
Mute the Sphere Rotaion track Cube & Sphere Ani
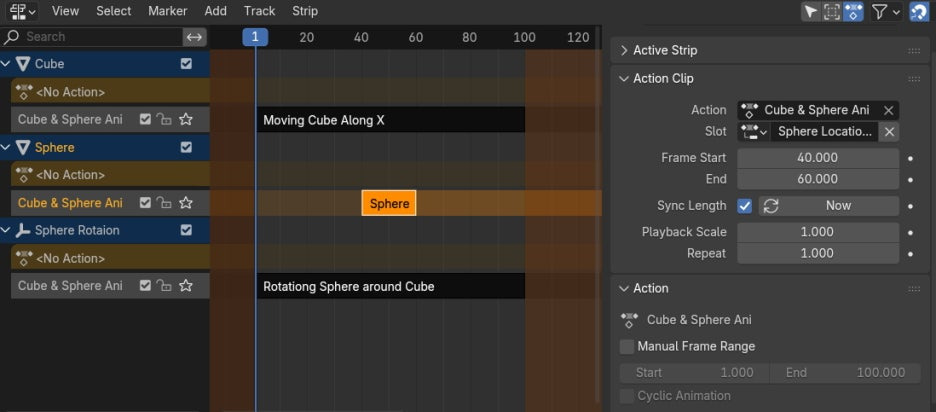pos(145,286)
